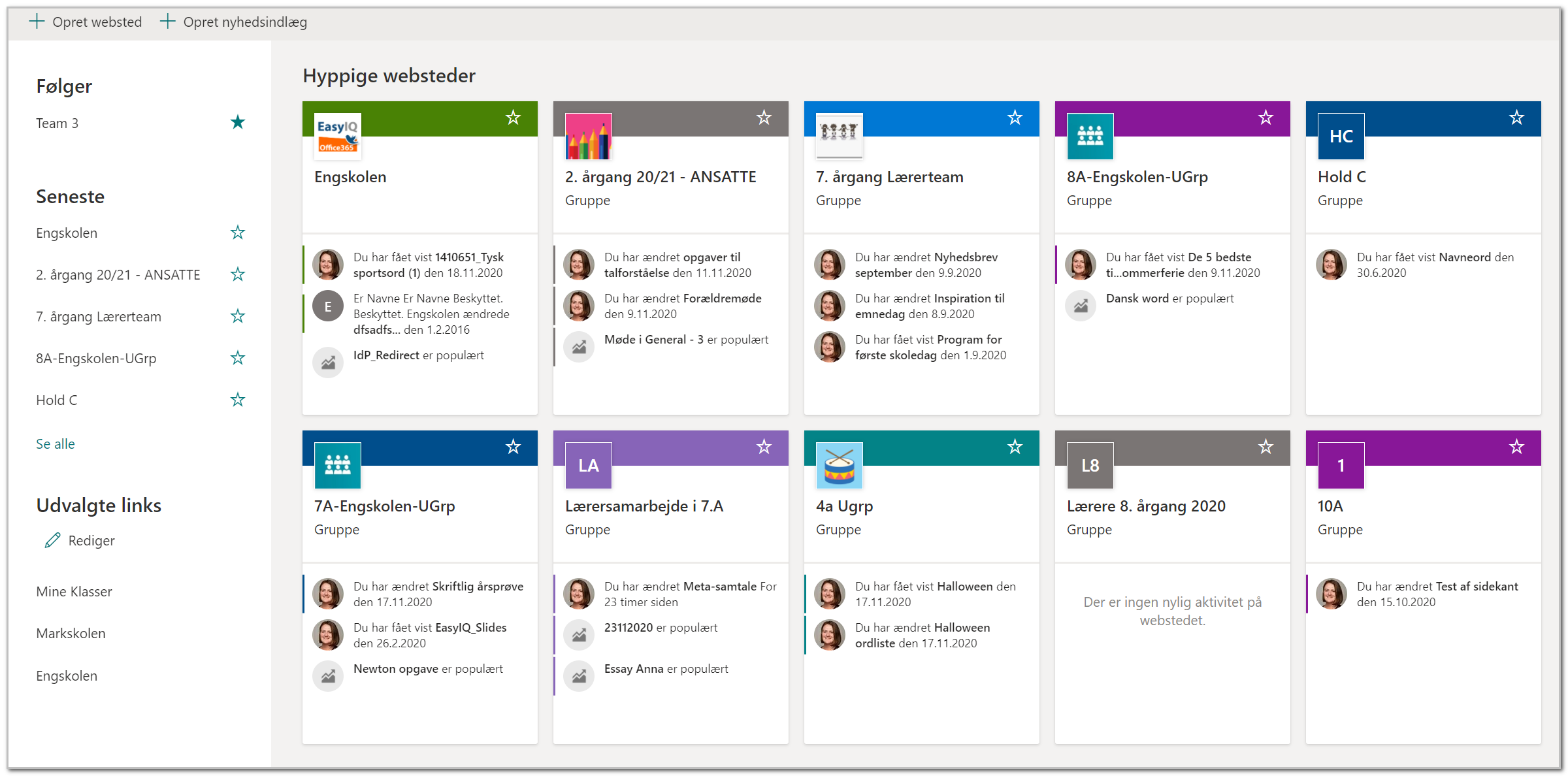Click the LA tile icon on Lærersamarbejde card
1568x776 pixels.
coord(589,465)
